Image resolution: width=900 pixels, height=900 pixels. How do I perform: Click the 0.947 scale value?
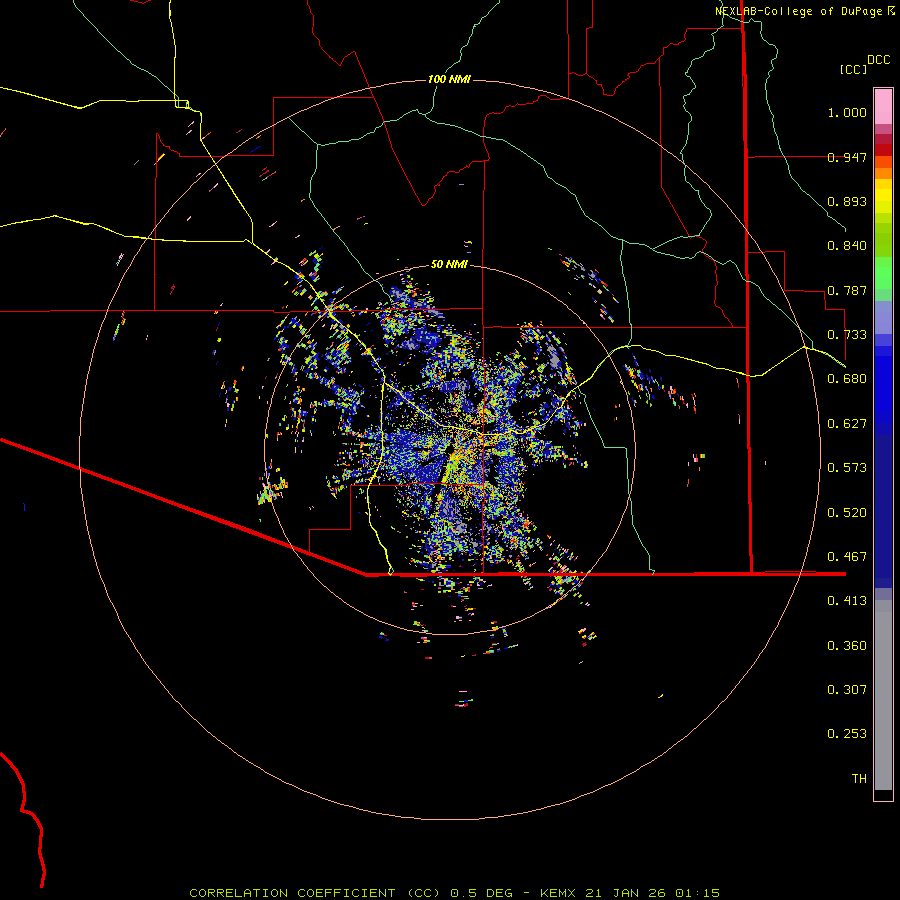(x=847, y=157)
